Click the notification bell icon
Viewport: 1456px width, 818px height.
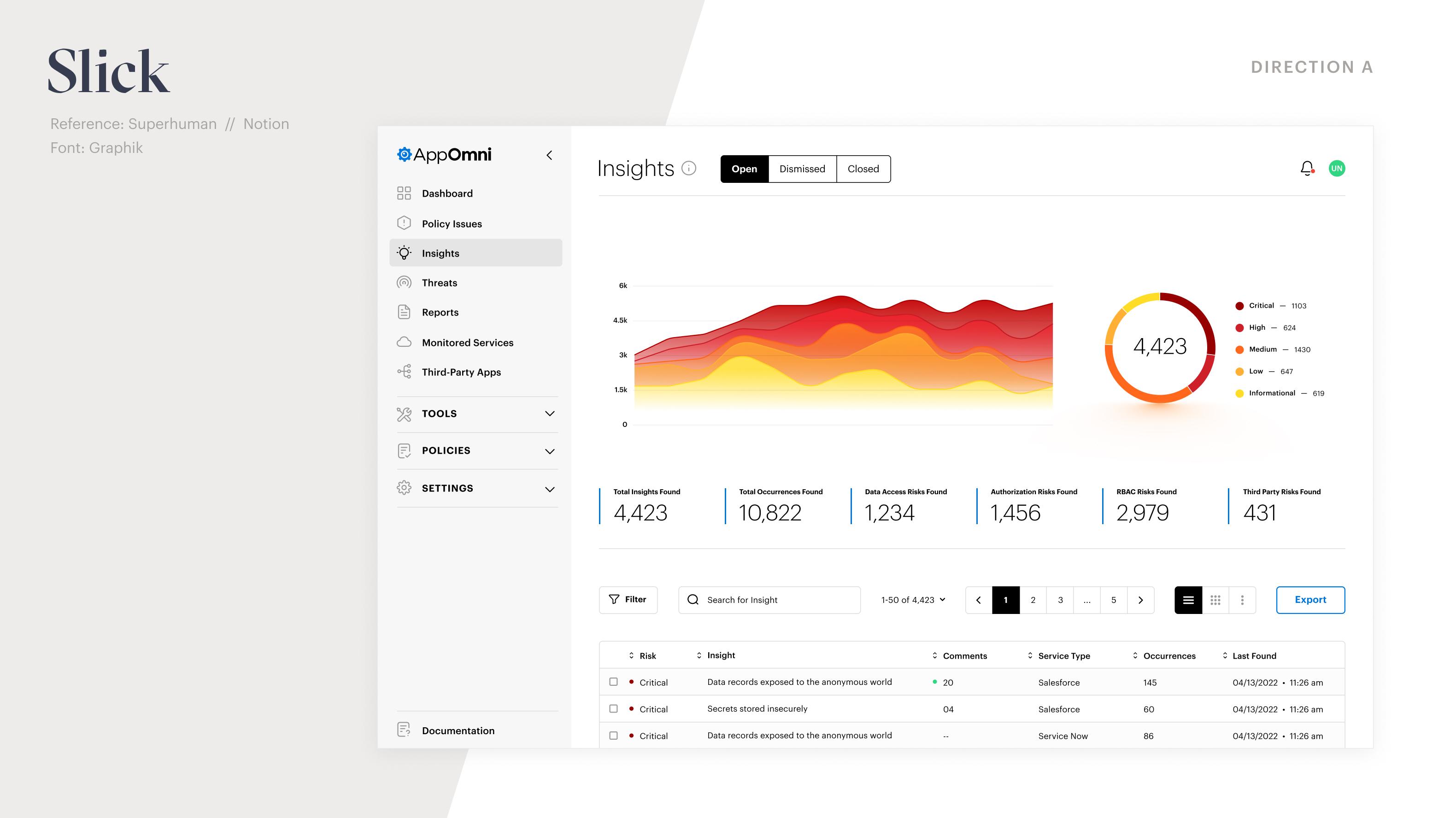click(1306, 169)
